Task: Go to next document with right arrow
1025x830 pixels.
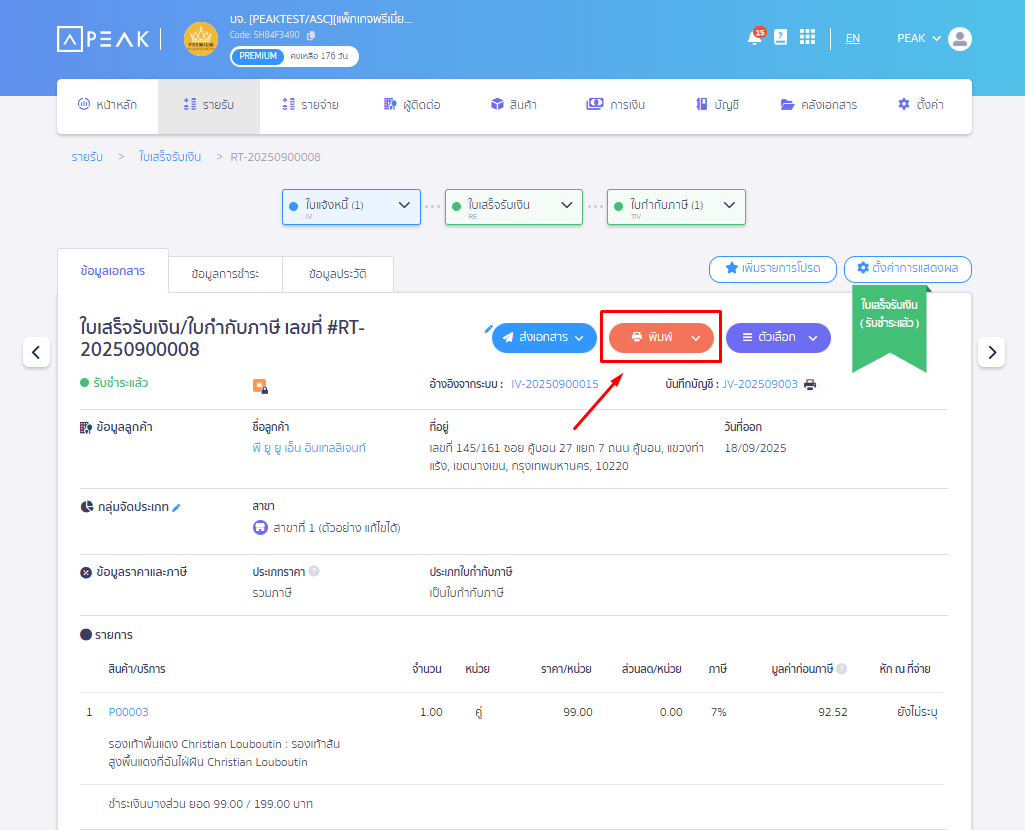Action: [x=991, y=352]
